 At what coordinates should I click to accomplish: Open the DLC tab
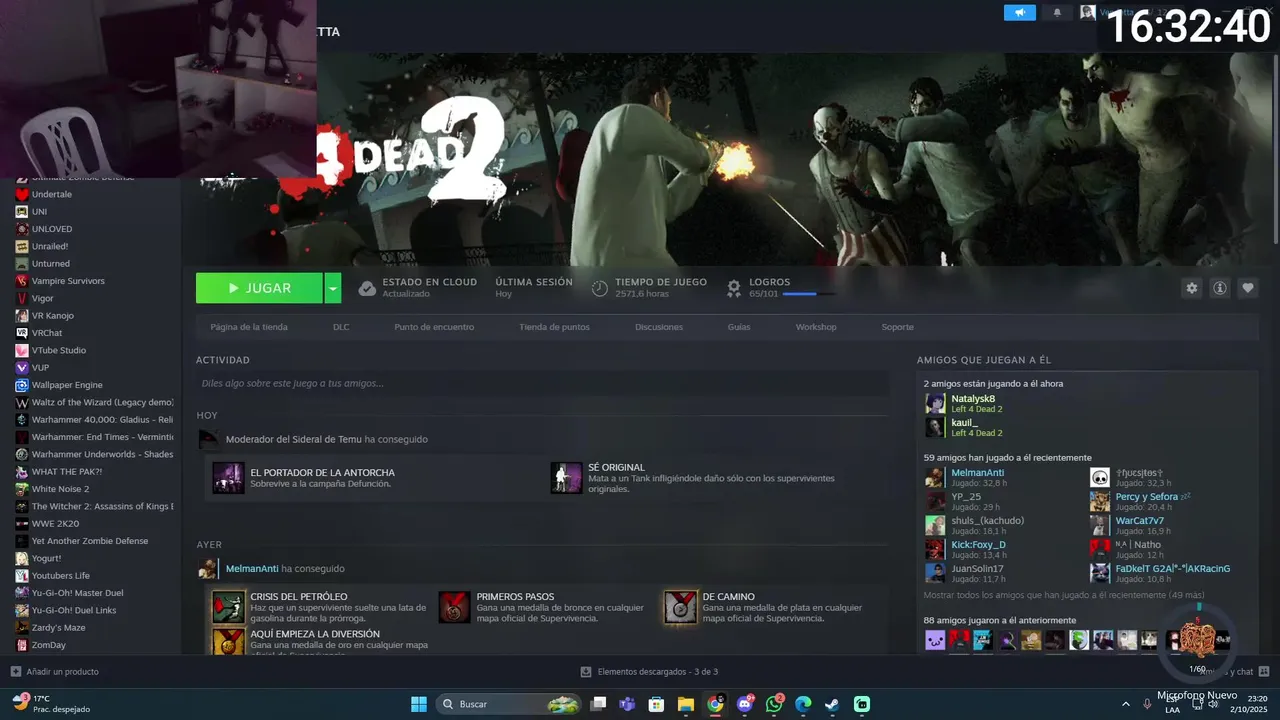341,327
